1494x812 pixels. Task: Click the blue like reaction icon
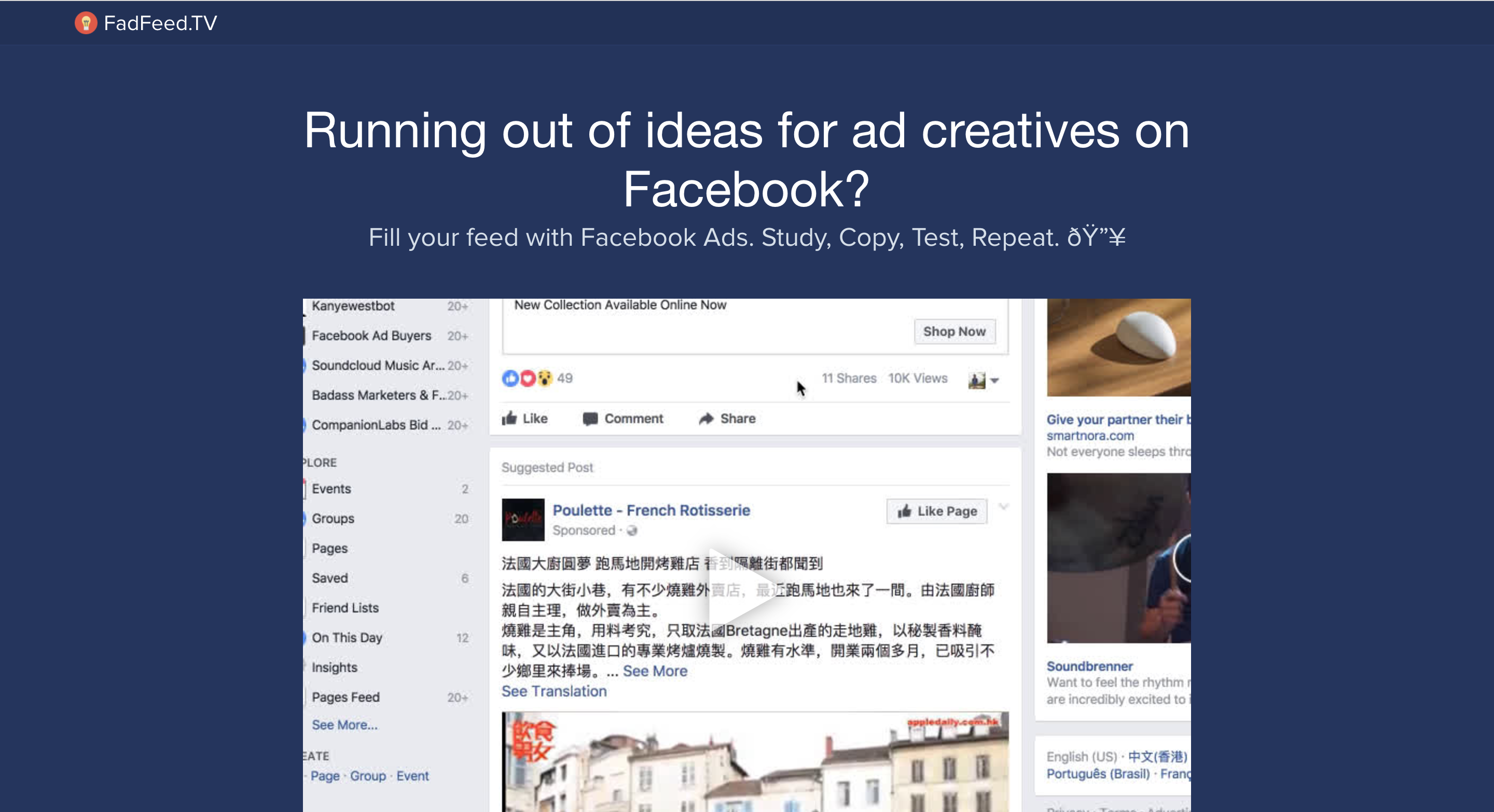(510, 379)
